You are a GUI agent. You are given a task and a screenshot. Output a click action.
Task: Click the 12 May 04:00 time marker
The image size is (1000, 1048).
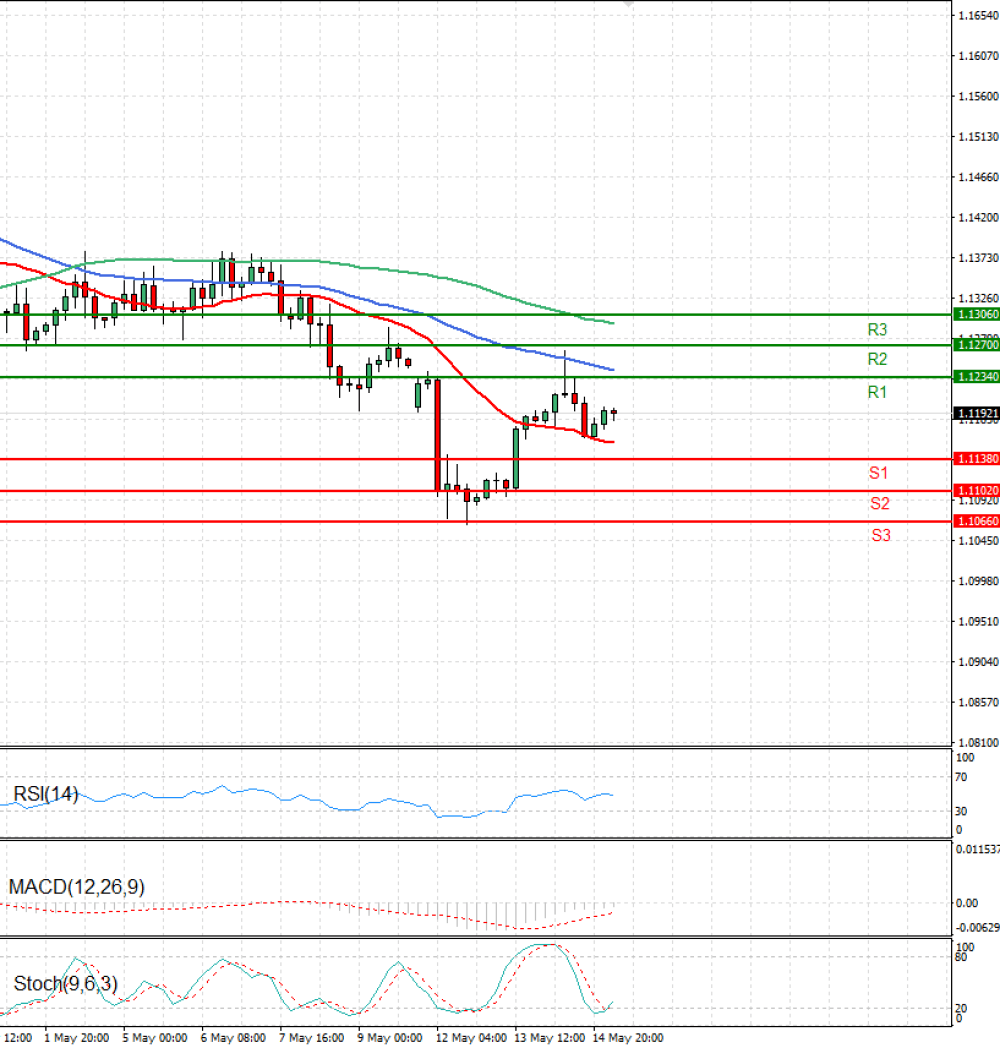[x=471, y=1038]
